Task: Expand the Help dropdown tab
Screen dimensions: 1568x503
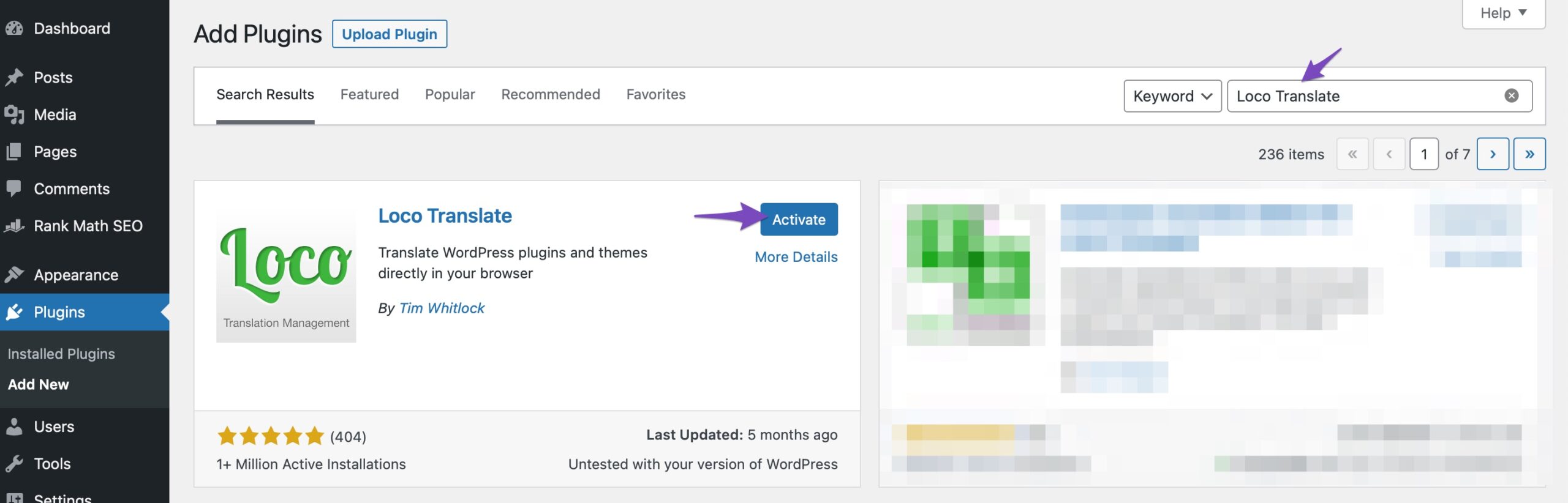Action: (1504, 13)
